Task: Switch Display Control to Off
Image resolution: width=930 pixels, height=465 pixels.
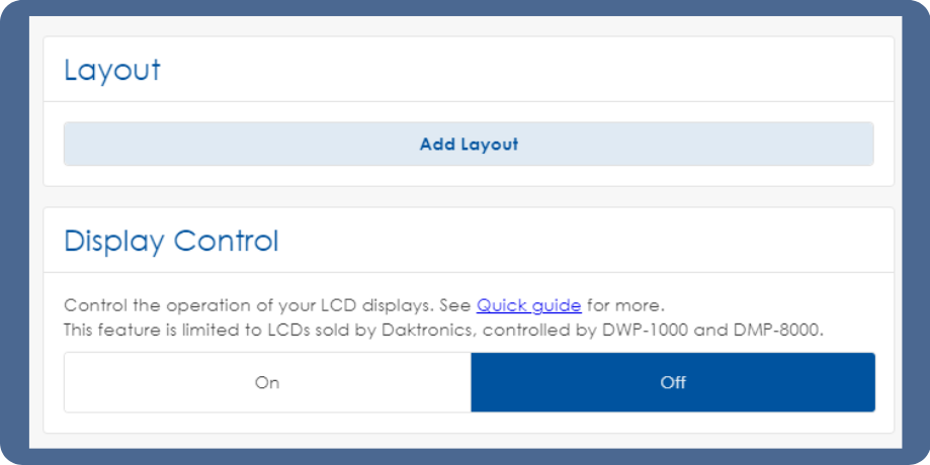Action: coord(673,382)
